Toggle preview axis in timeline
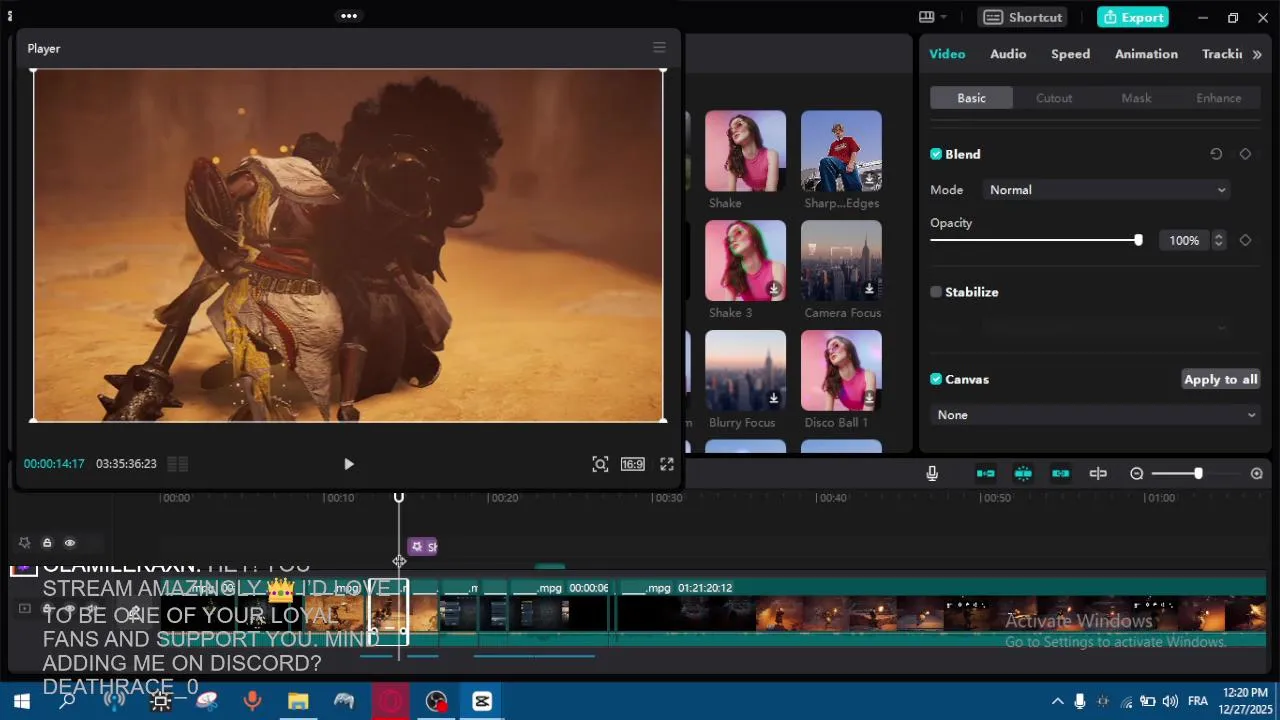The image size is (1280, 720). pos(1098,474)
